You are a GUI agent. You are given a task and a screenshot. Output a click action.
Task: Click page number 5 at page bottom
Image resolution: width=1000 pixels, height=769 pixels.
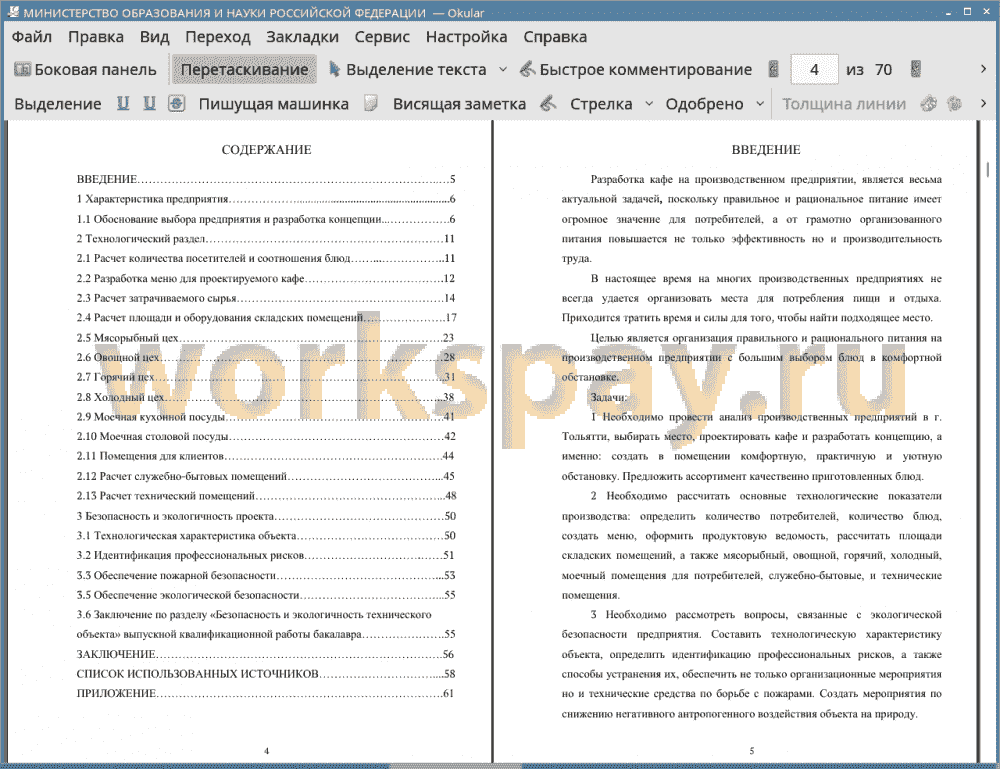click(751, 751)
